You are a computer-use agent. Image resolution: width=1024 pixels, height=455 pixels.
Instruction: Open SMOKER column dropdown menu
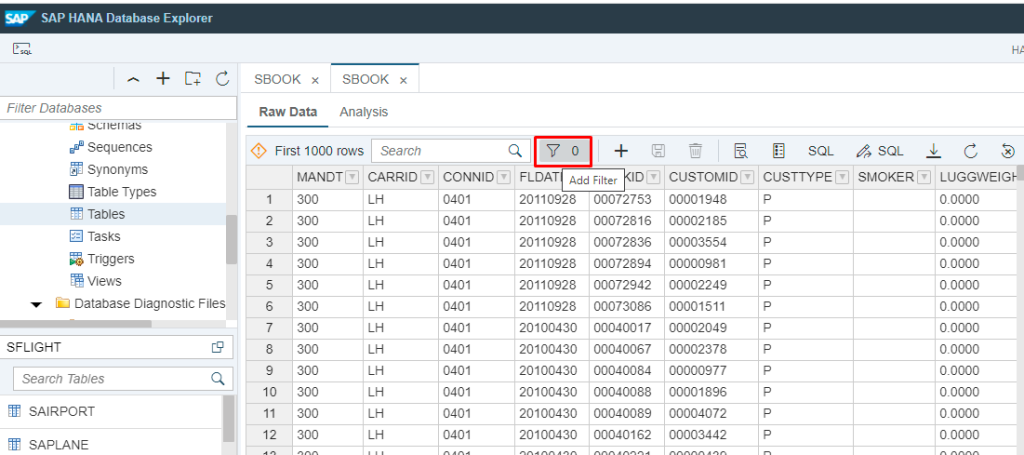(923, 177)
